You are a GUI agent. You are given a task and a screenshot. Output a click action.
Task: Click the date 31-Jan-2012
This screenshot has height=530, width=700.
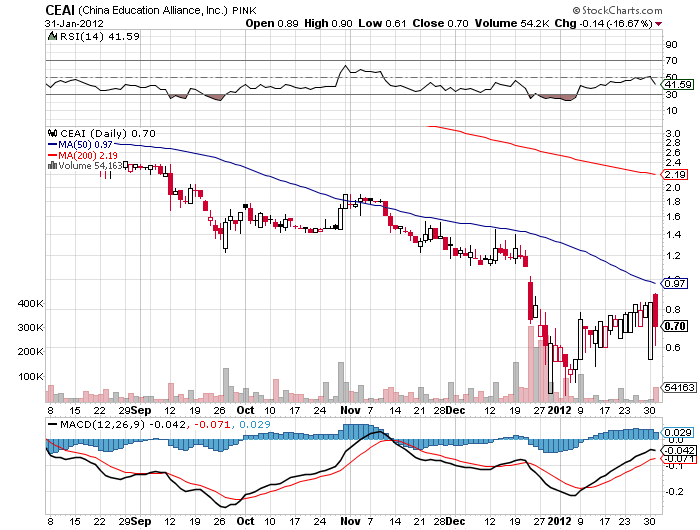tap(74, 23)
